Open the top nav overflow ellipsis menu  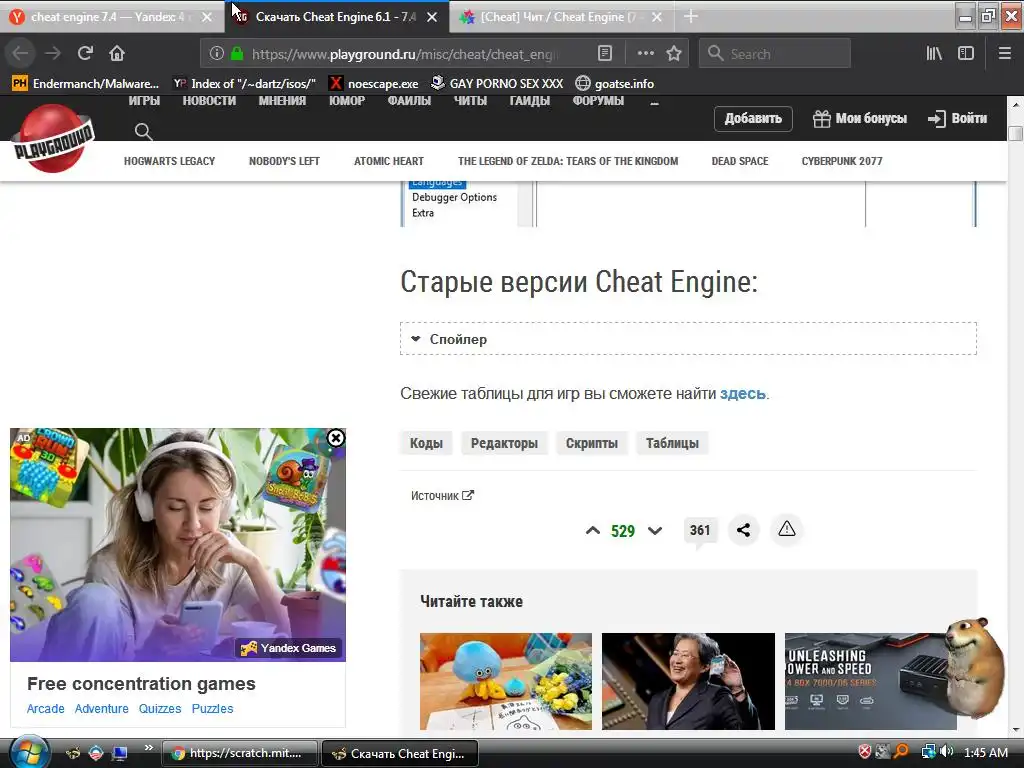(x=654, y=103)
